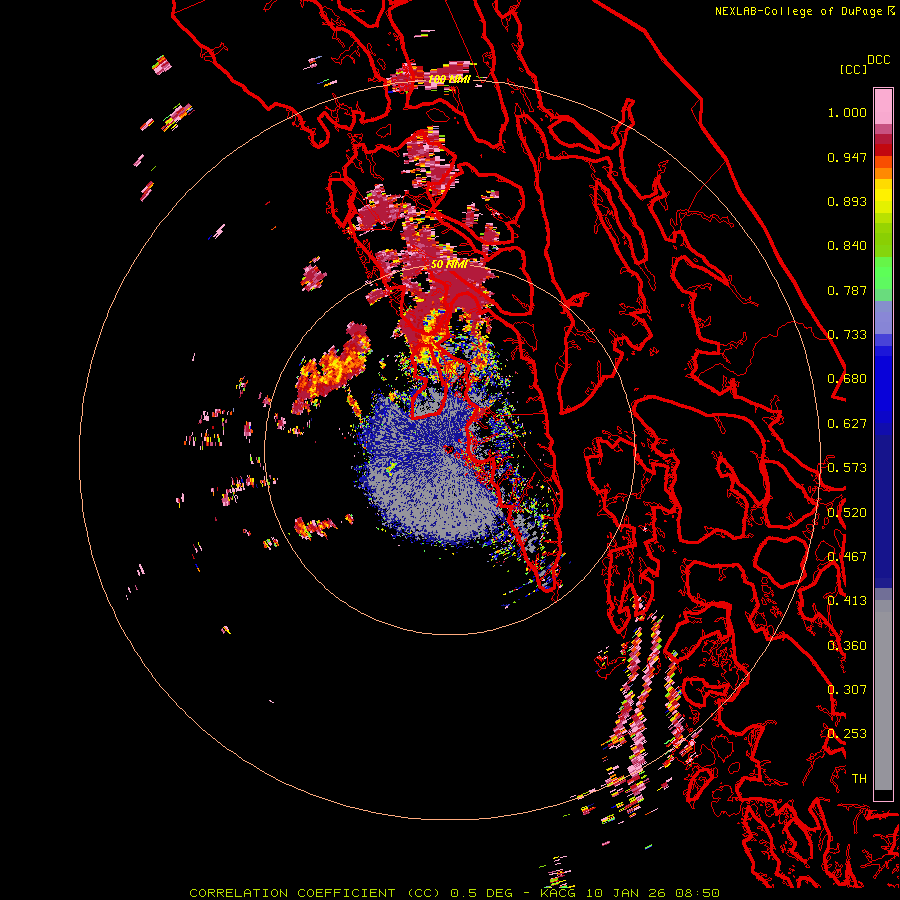Select the 0.627 scale value
This screenshot has height=900, width=900.
847,424
